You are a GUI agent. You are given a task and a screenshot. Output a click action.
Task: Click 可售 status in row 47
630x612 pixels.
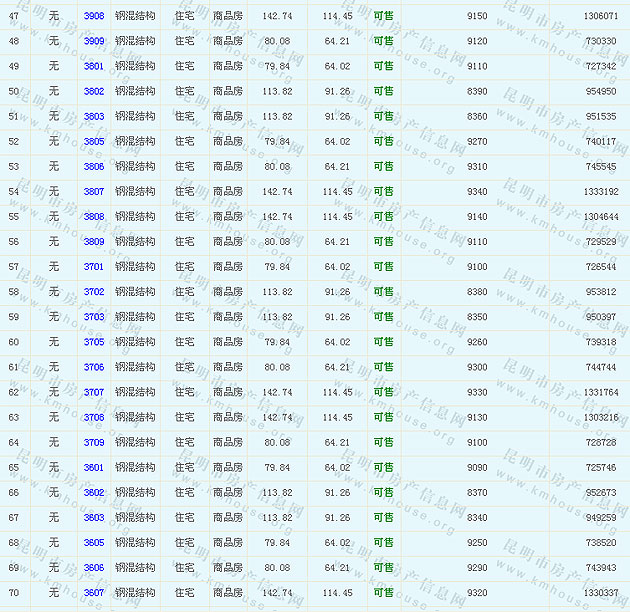point(383,16)
